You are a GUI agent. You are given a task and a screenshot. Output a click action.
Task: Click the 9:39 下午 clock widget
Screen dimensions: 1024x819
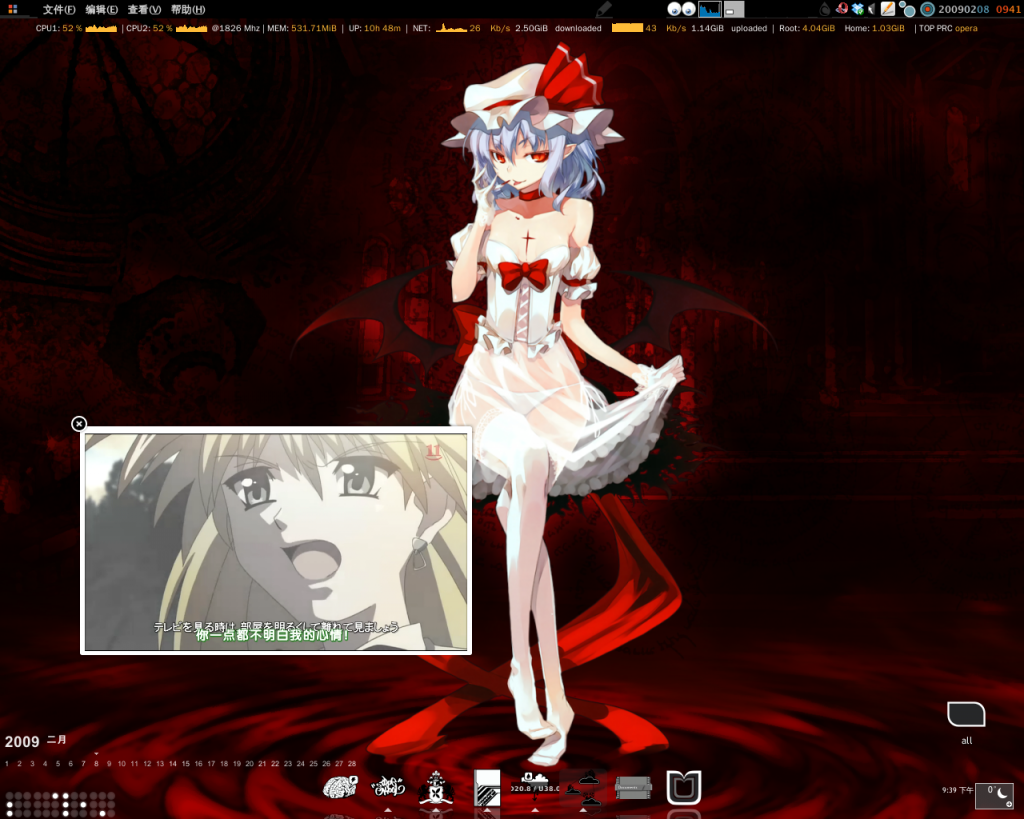[x=957, y=790]
